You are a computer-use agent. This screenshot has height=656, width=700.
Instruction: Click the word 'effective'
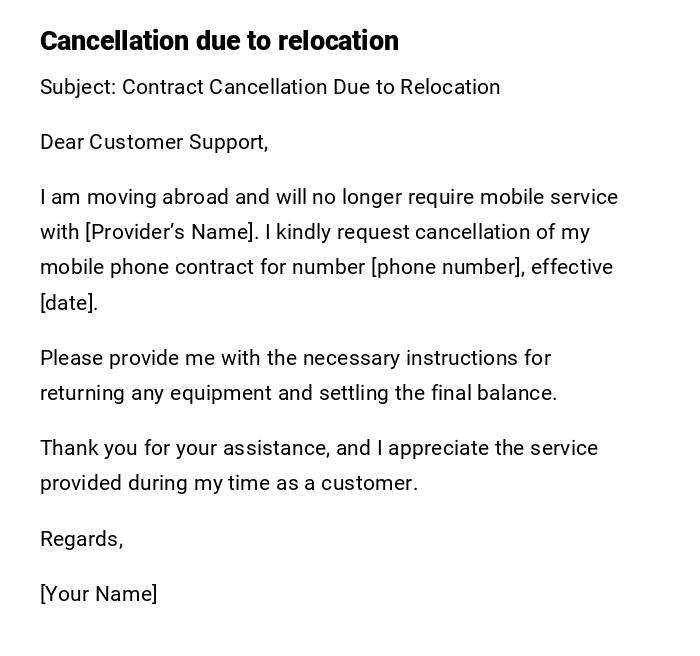[572, 267]
